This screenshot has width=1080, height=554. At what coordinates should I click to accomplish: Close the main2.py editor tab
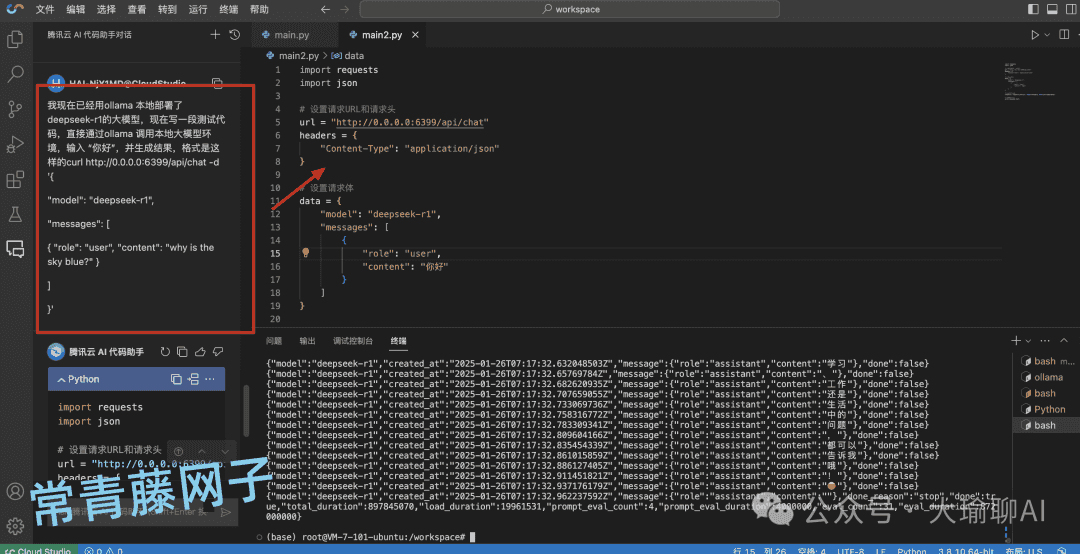(415, 34)
